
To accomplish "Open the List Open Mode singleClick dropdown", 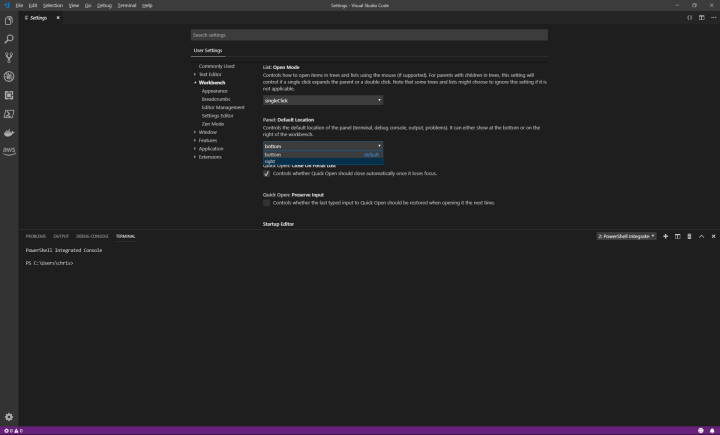I will (x=322, y=100).
